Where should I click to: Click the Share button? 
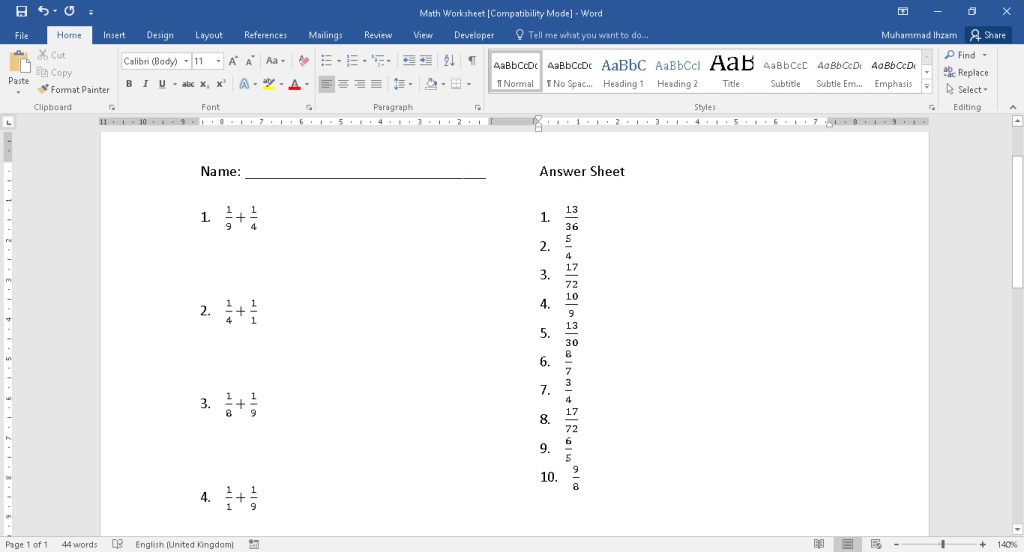(x=988, y=35)
